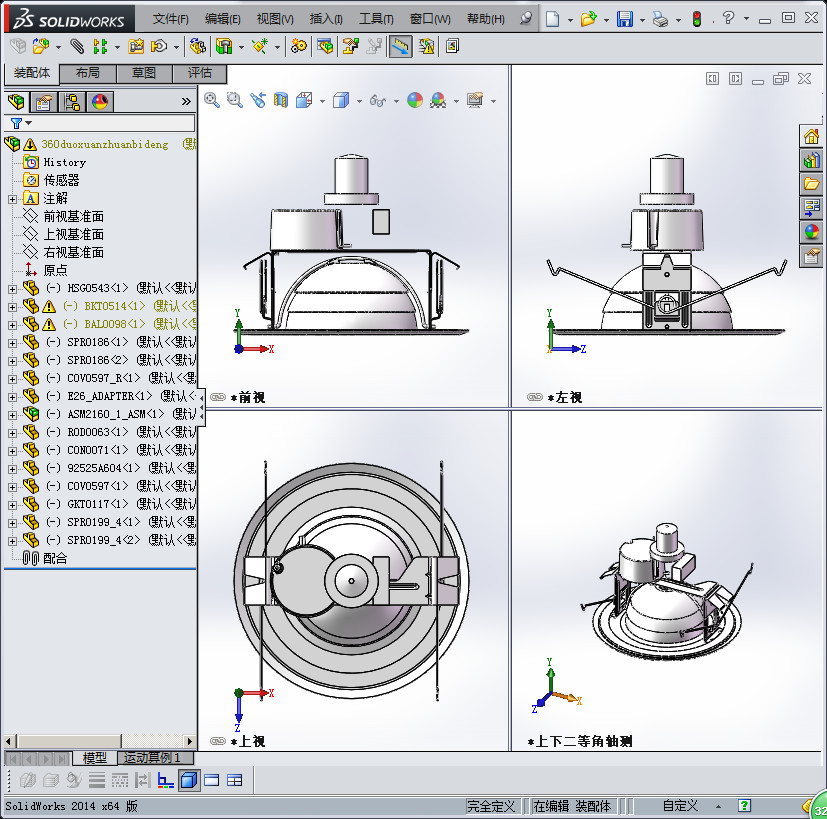Start New Motion Study gear icon
Image resolution: width=827 pixels, height=819 pixels.
(x=299, y=46)
